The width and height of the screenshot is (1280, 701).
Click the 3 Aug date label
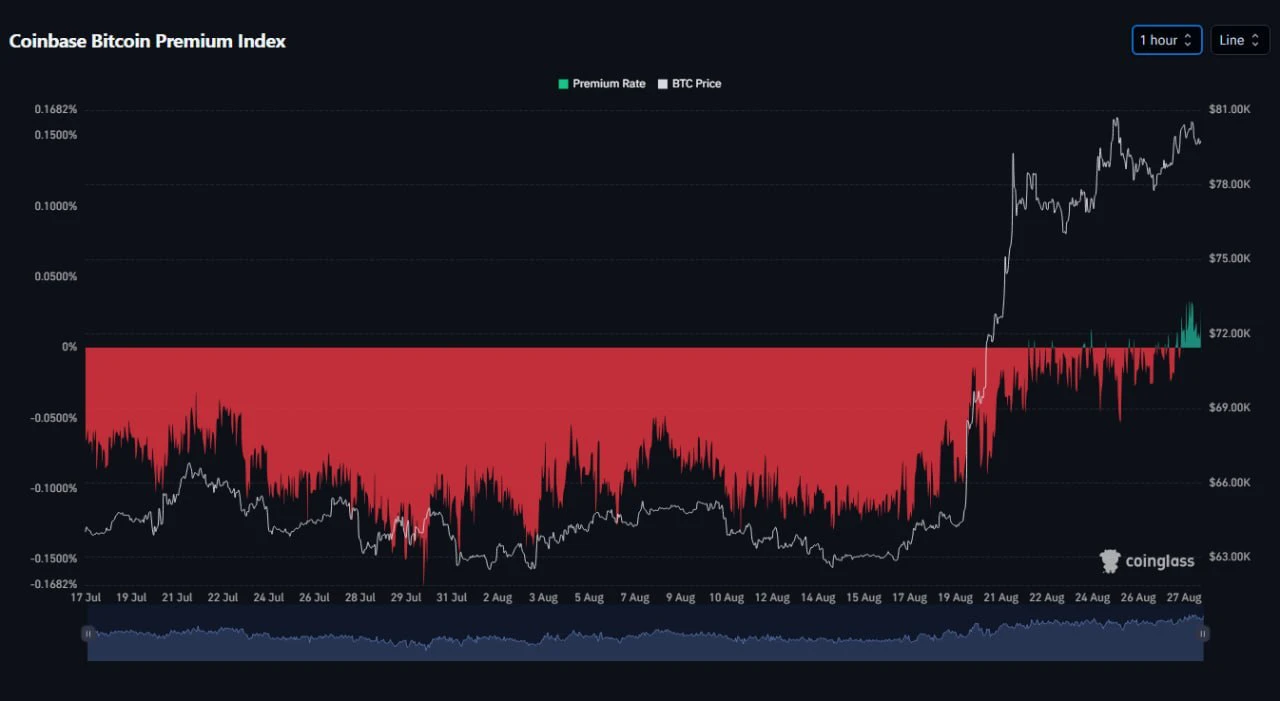tap(542, 598)
